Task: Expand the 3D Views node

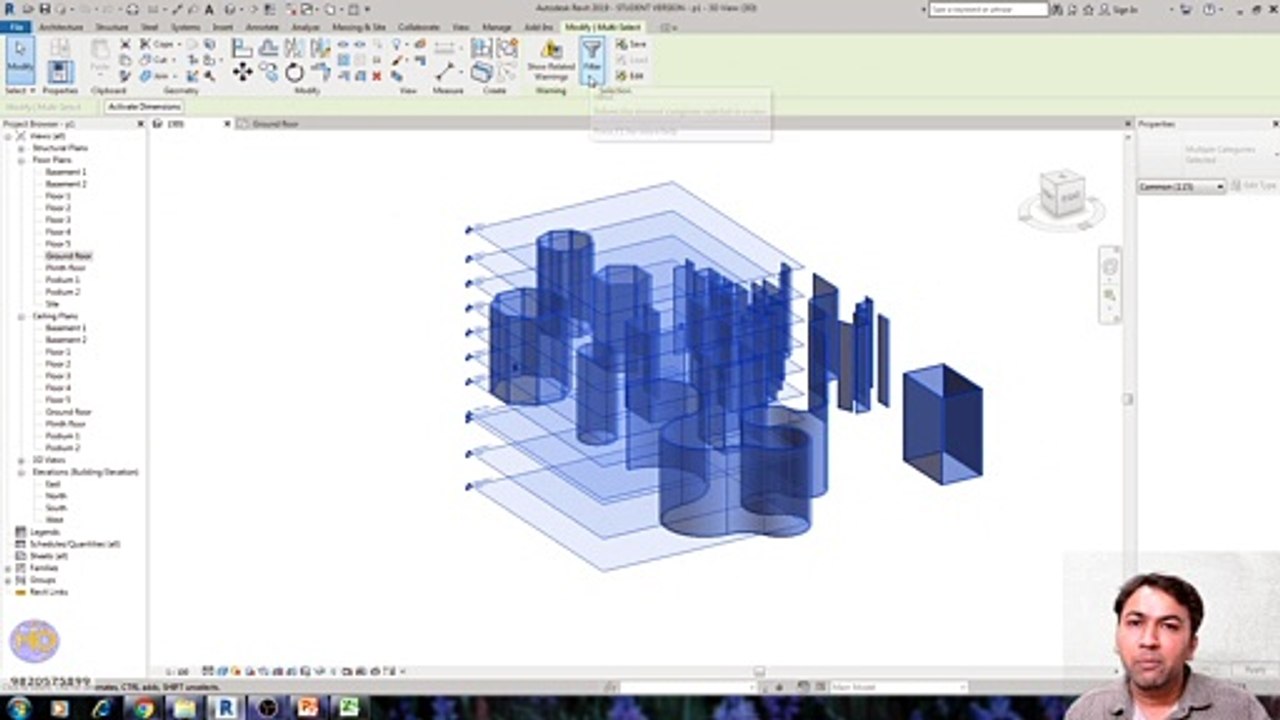Action: coord(21,460)
